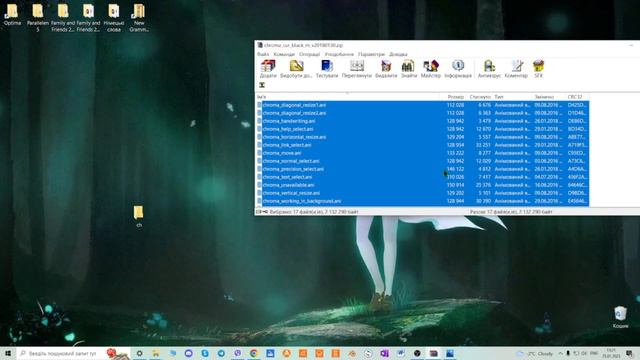
Task: Open Viber from the taskbar
Action: pos(238,353)
